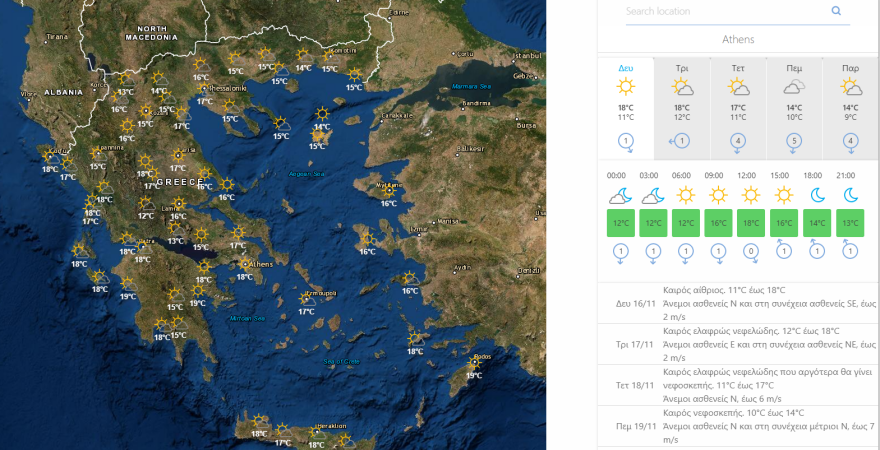The image size is (880, 450).
Task: Click the Athens sun marker on map
Action: [x=246, y=265]
